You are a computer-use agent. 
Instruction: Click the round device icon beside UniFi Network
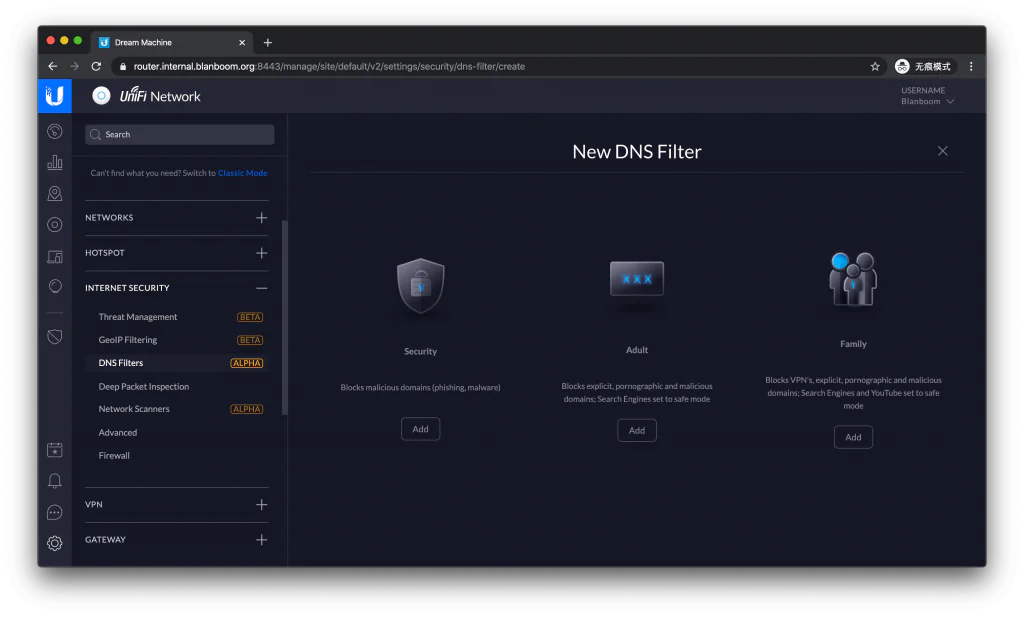tap(101, 96)
